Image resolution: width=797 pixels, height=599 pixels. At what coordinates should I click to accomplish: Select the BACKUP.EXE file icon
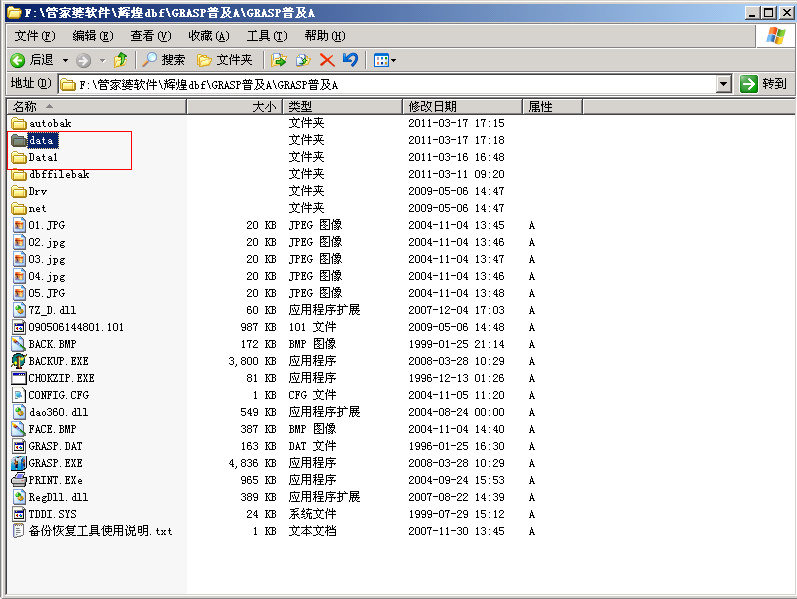(19, 361)
